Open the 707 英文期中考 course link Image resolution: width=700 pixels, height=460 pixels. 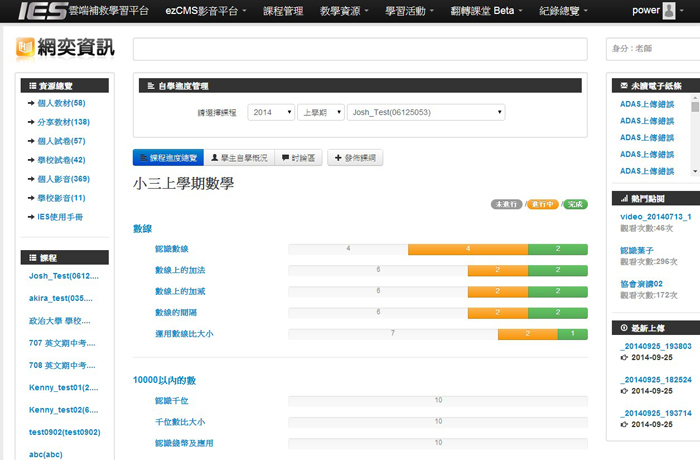62,343
